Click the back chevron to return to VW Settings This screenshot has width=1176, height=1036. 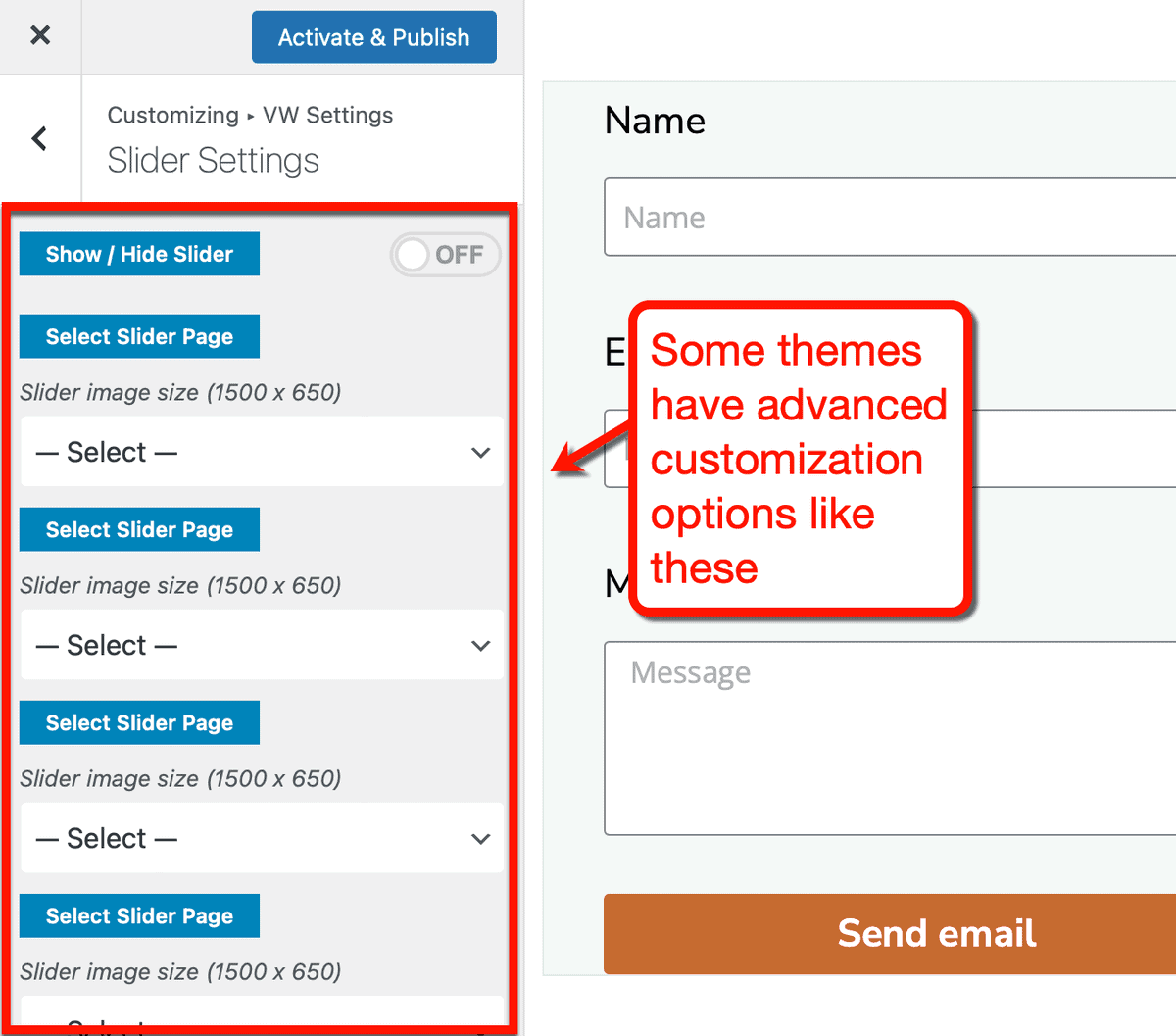point(40,137)
